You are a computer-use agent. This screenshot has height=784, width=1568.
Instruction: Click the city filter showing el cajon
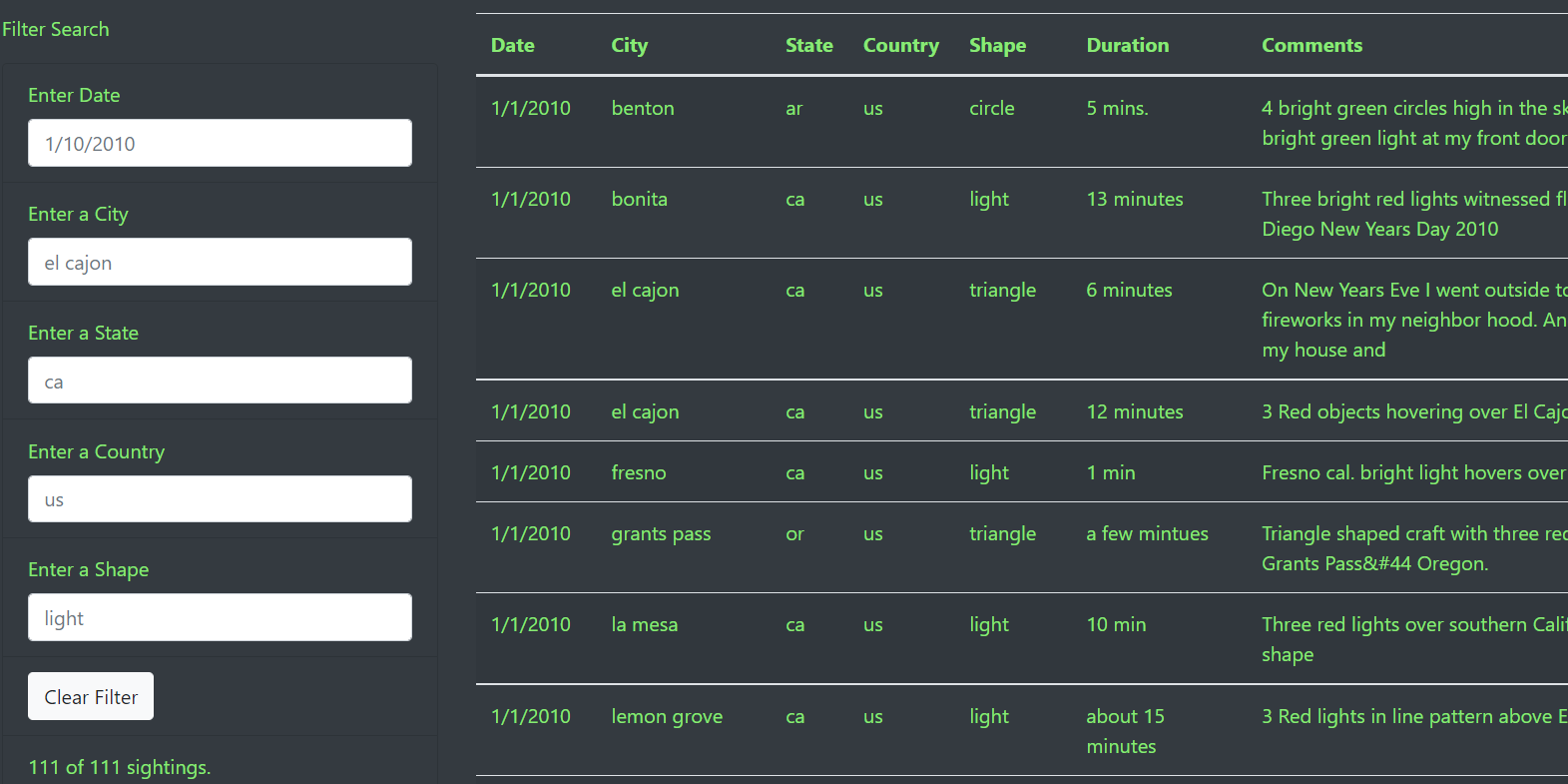219,262
